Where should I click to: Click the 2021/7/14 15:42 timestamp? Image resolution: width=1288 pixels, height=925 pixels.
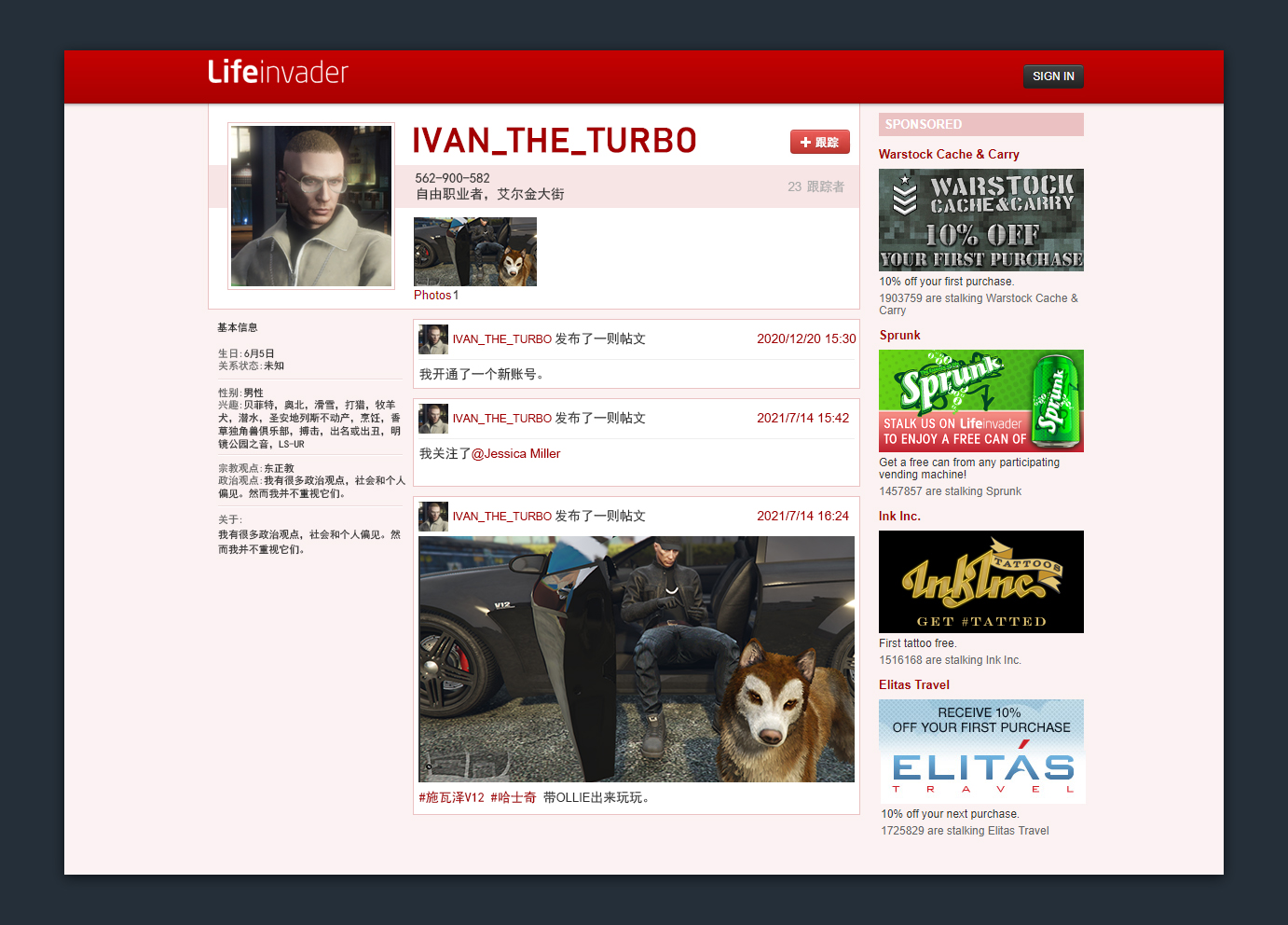[802, 419]
